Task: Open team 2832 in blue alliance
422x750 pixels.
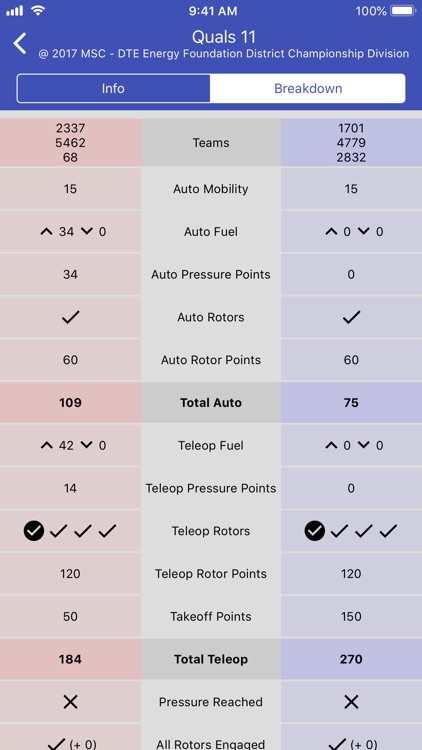Action: 351,157
